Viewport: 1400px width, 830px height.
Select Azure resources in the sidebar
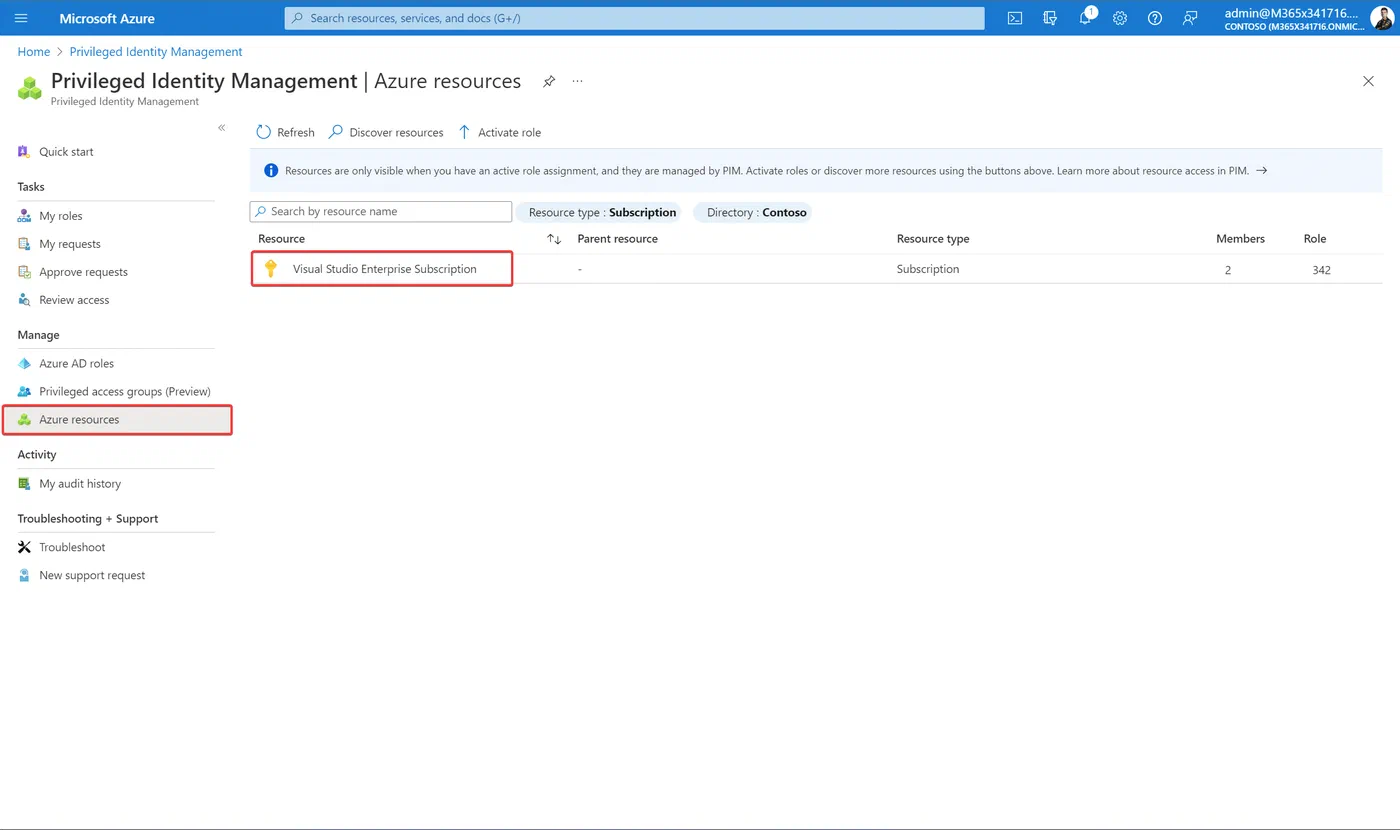(x=116, y=420)
